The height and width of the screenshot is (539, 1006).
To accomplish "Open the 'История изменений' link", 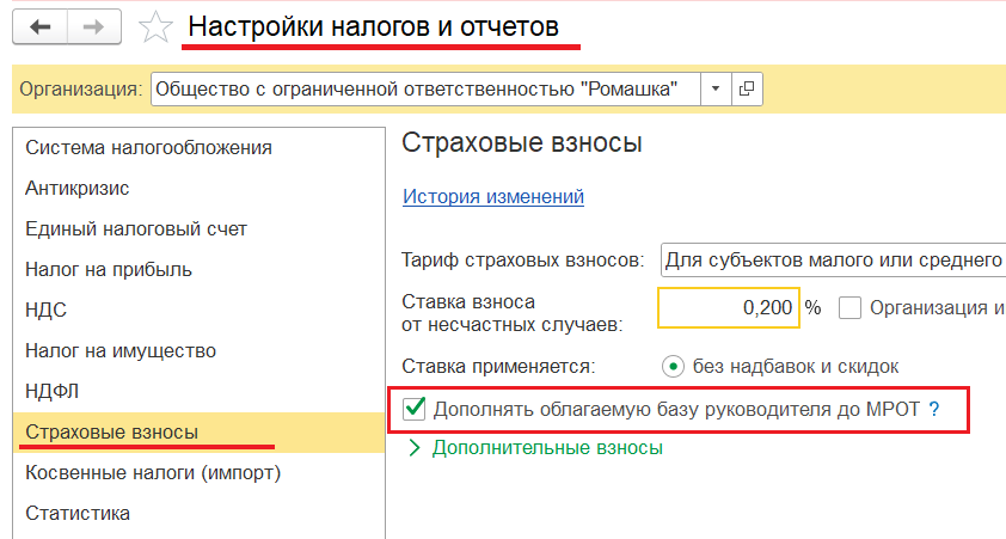I will (493, 197).
